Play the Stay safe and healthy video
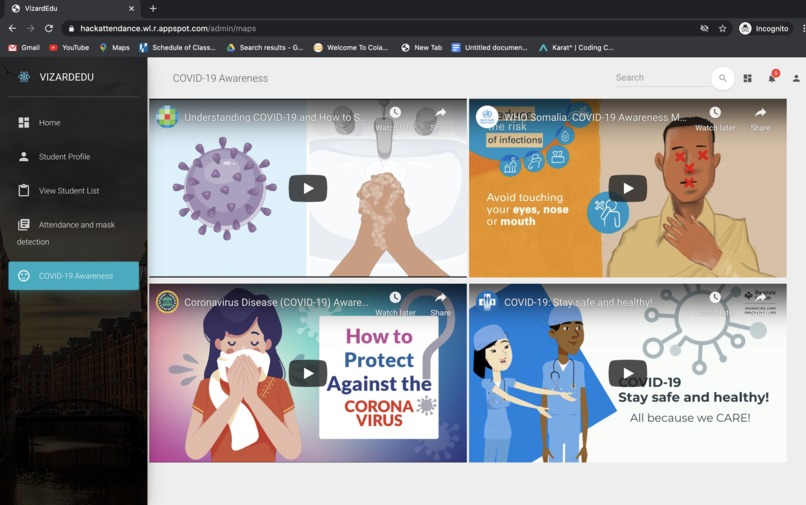The width and height of the screenshot is (806, 505). point(628,373)
